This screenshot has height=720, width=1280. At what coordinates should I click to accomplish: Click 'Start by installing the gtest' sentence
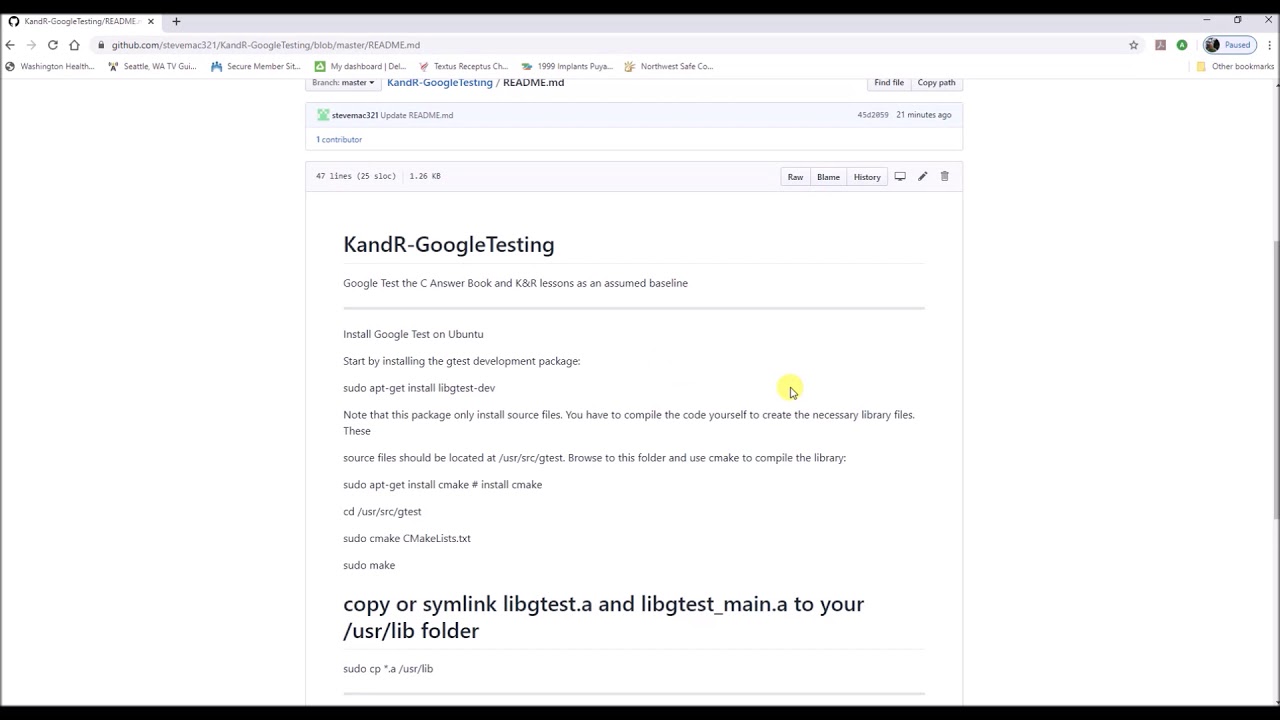pyautogui.click(x=462, y=362)
